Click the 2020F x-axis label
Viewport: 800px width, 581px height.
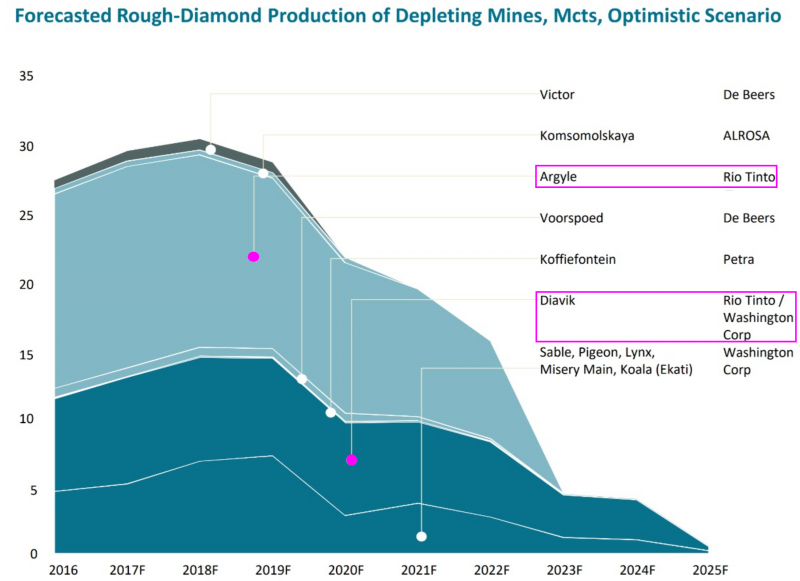346,570
